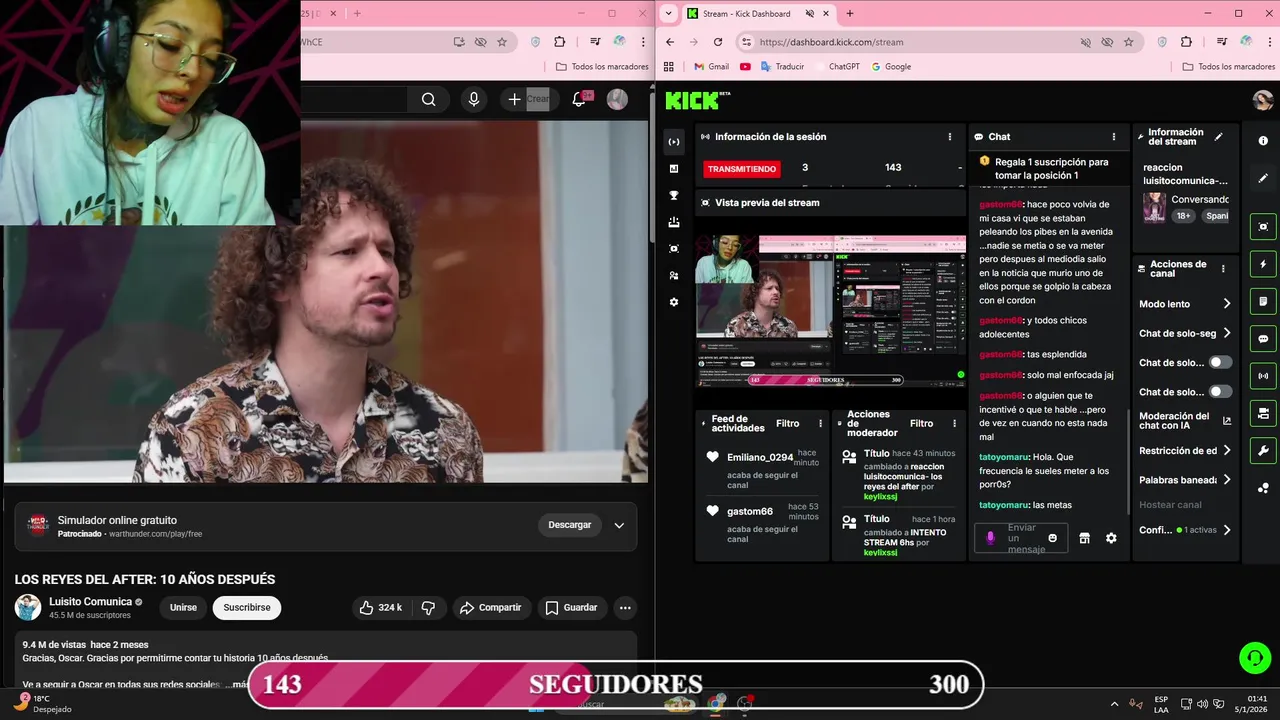Open Acciones de moderador options menu
Image resolution: width=1280 pixels, height=720 pixels.
click(x=954, y=424)
